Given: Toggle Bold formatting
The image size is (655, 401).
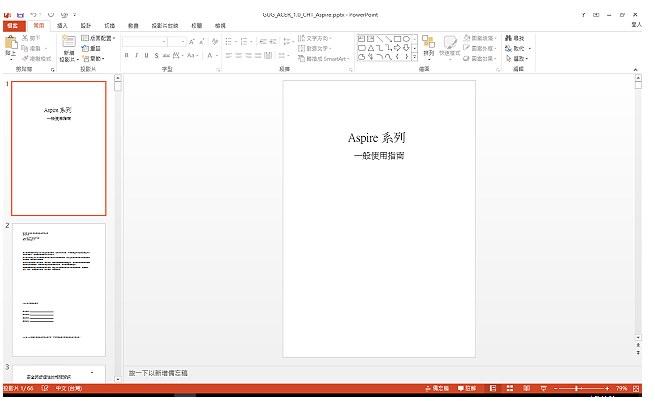Looking at the screenshot, I should click(x=127, y=55).
